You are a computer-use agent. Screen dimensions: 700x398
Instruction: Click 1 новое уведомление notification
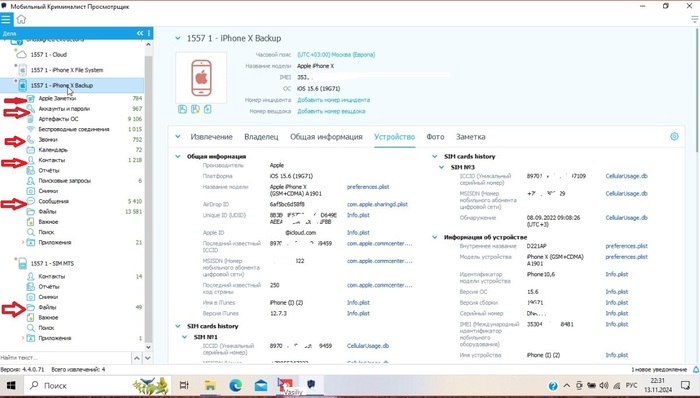(659, 369)
